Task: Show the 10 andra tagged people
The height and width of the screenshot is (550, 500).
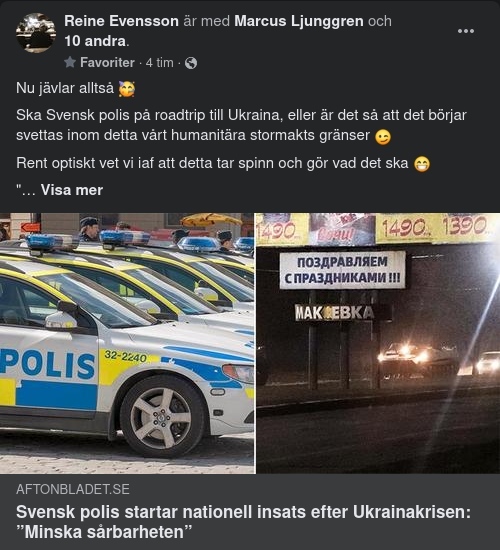Action: click(x=95, y=41)
